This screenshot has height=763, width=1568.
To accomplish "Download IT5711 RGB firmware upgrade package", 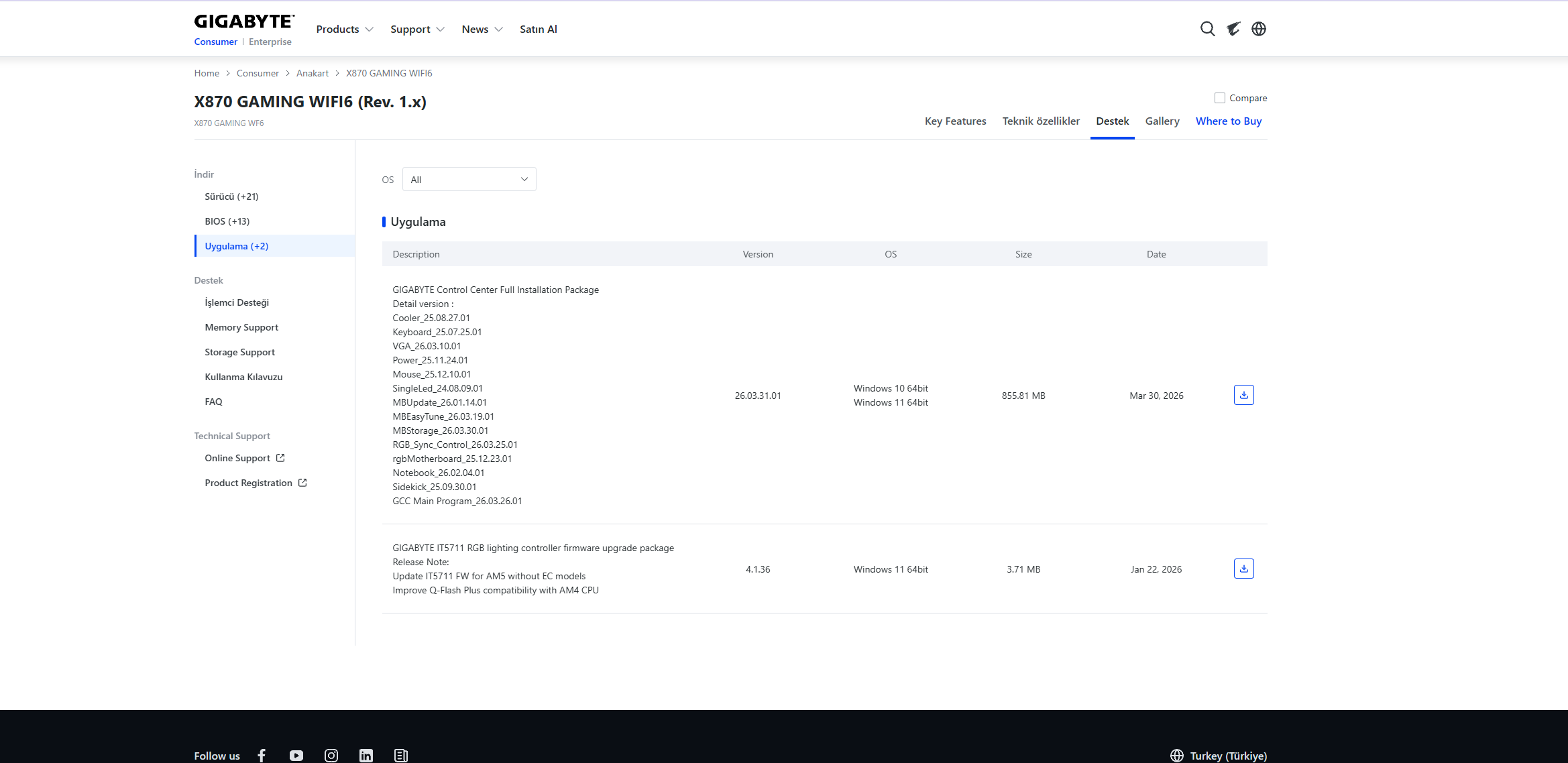I will pyautogui.click(x=1243, y=569).
